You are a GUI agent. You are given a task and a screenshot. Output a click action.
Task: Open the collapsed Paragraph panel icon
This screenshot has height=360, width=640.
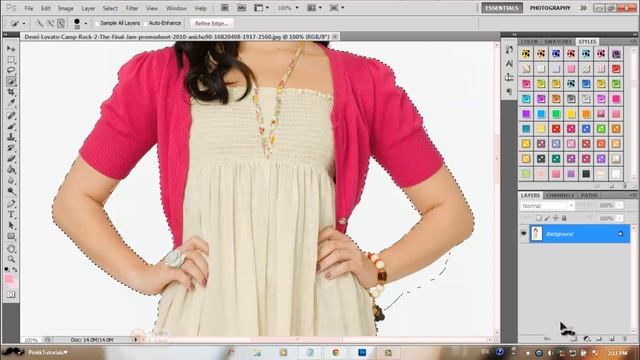[x=509, y=91]
